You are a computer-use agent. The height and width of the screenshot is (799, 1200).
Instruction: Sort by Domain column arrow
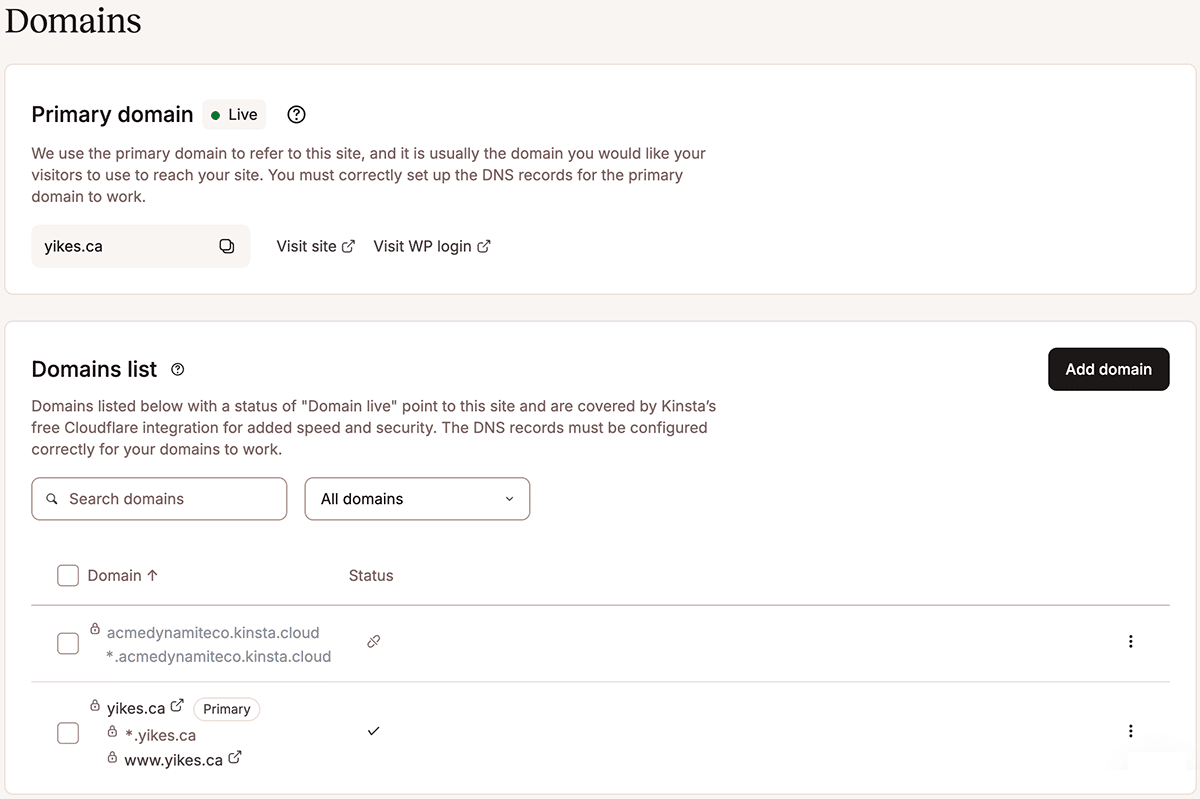tap(153, 575)
